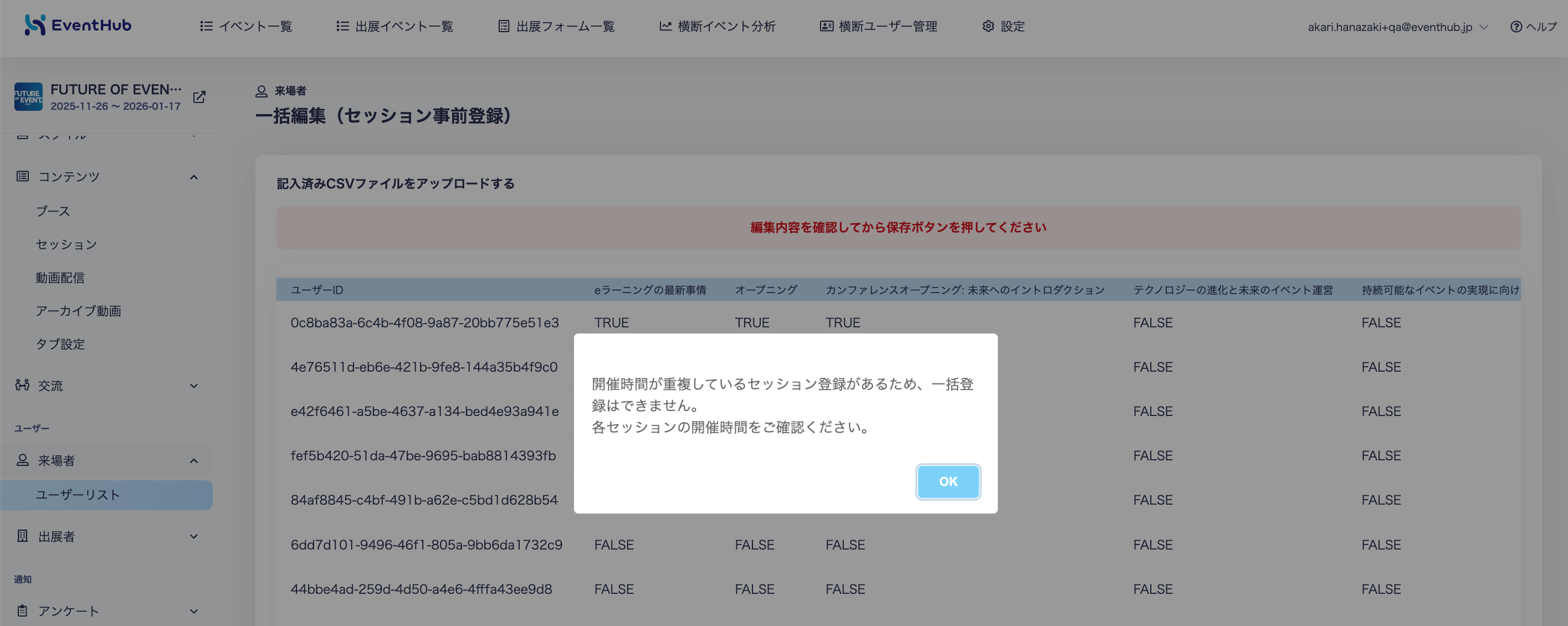Open イベント一覧 in top navigation
The width and height of the screenshot is (1568, 626).
[x=247, y=26]
